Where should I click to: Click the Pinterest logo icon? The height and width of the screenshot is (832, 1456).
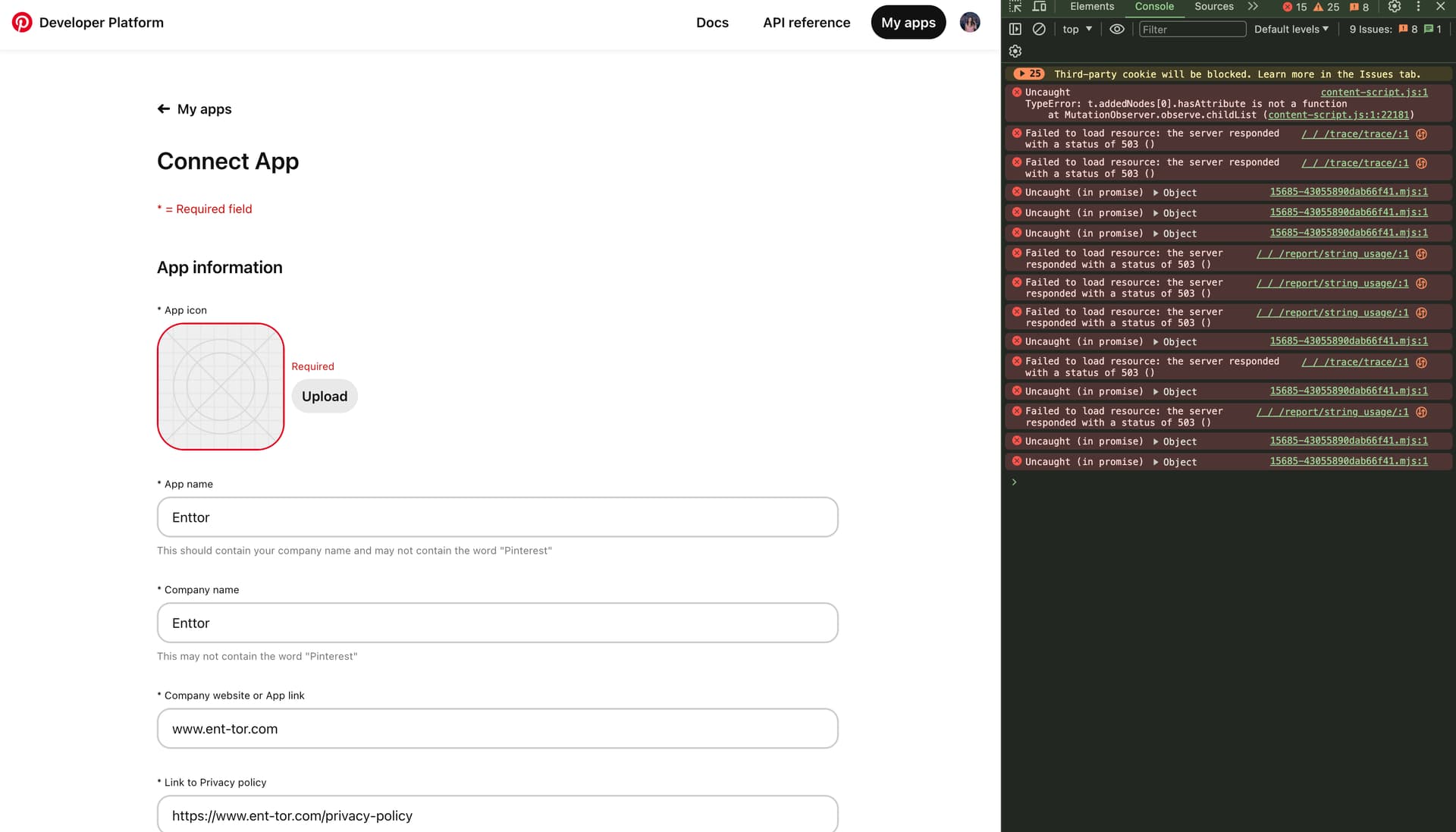tap(22, 23)
